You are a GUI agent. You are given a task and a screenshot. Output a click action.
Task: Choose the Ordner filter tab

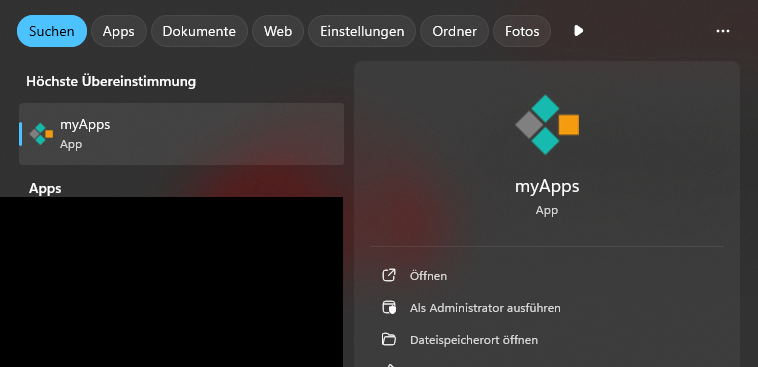click(x=454, y=31)
